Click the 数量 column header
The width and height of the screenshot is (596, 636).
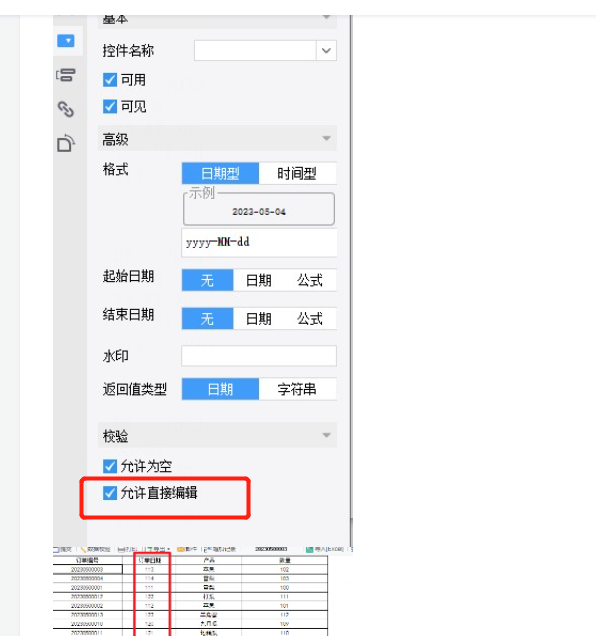(x=284, y=560)
